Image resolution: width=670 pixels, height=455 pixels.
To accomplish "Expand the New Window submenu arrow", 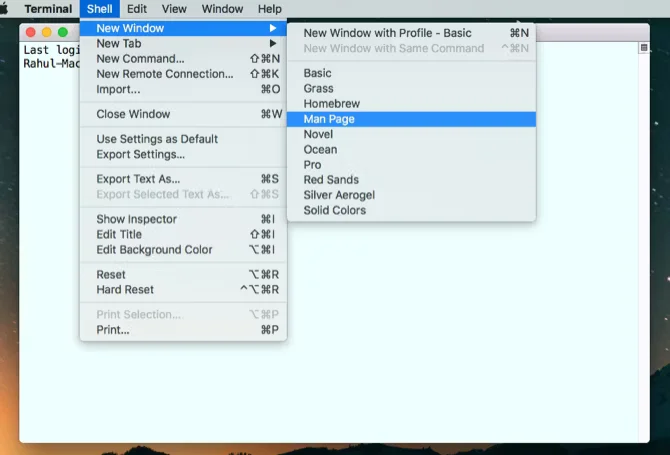I will click(x=273, y=28).
